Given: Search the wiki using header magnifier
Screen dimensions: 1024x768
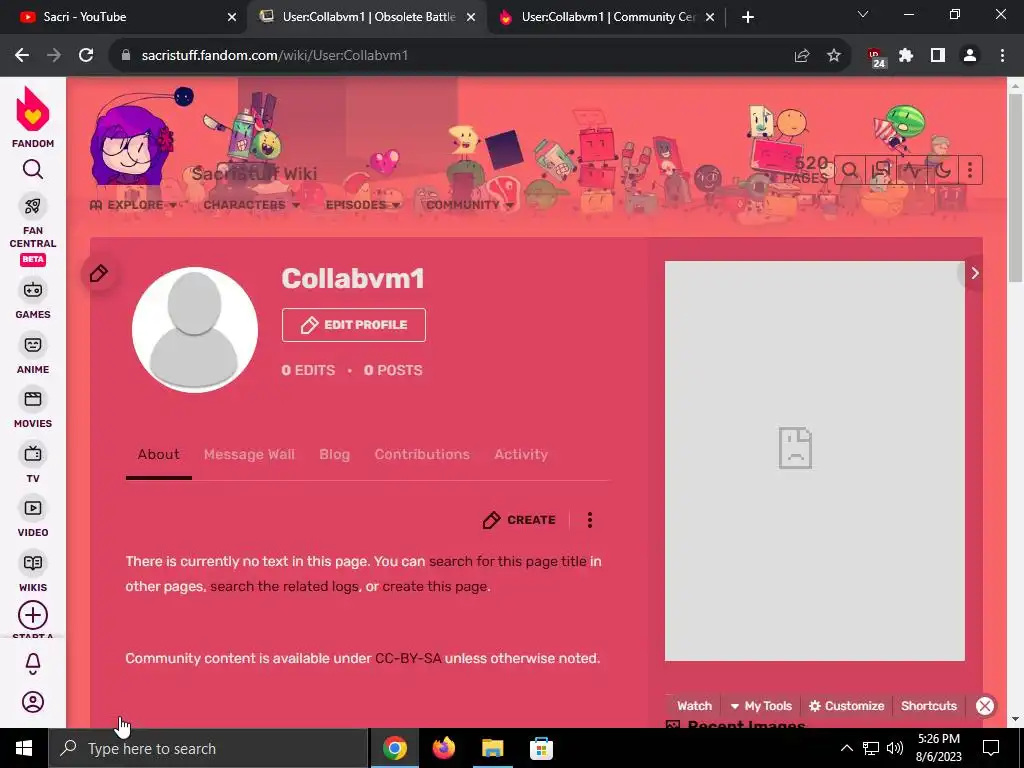Looking at the screenshot, I should point(850,170).
